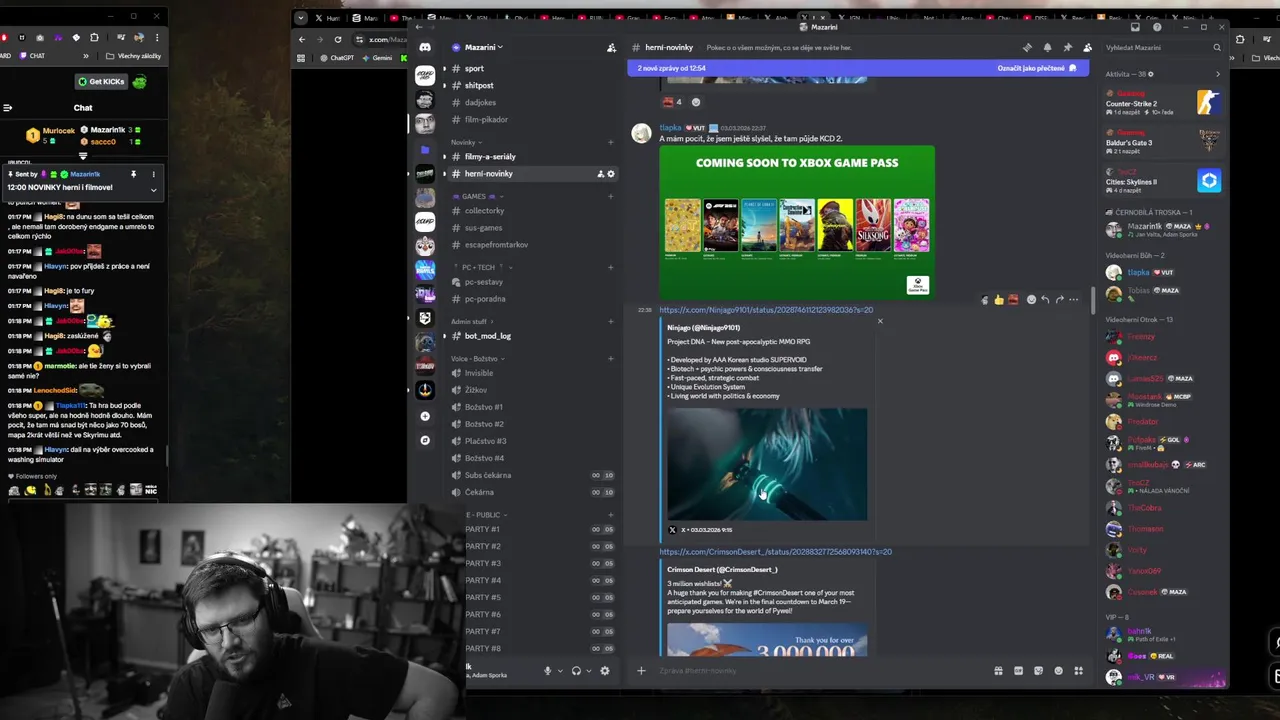The height and width of the screenshot is (720, 1280).
Task: Open Ninjago9101 x.com status link
Action: [766, 310]
